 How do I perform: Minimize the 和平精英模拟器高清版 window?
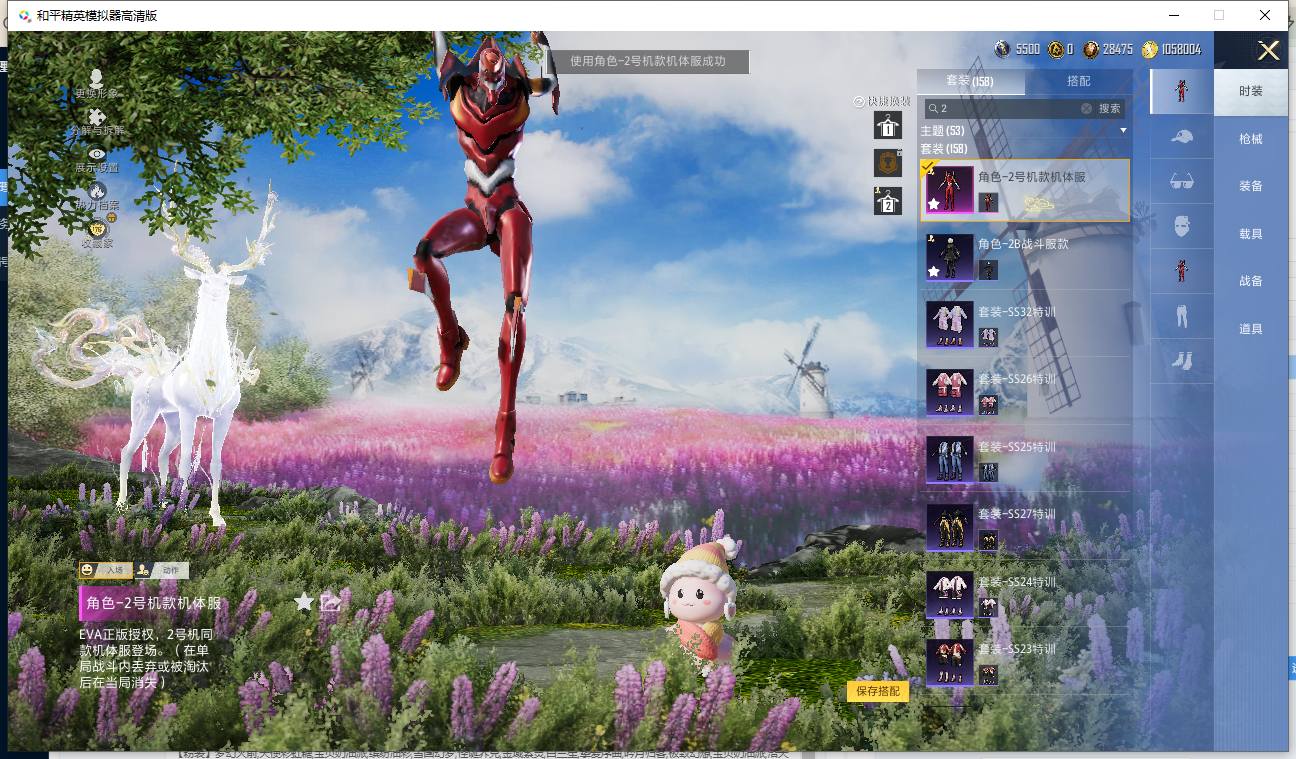[x=1172, y=15]
